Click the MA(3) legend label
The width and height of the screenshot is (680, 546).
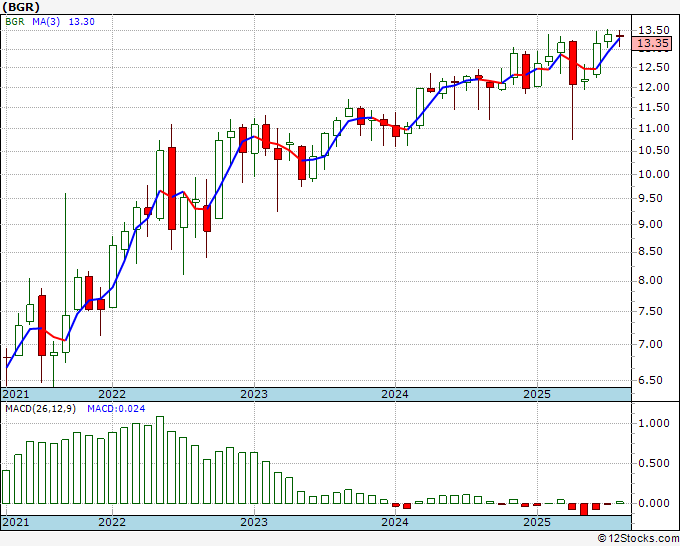[x=46, y=22]
